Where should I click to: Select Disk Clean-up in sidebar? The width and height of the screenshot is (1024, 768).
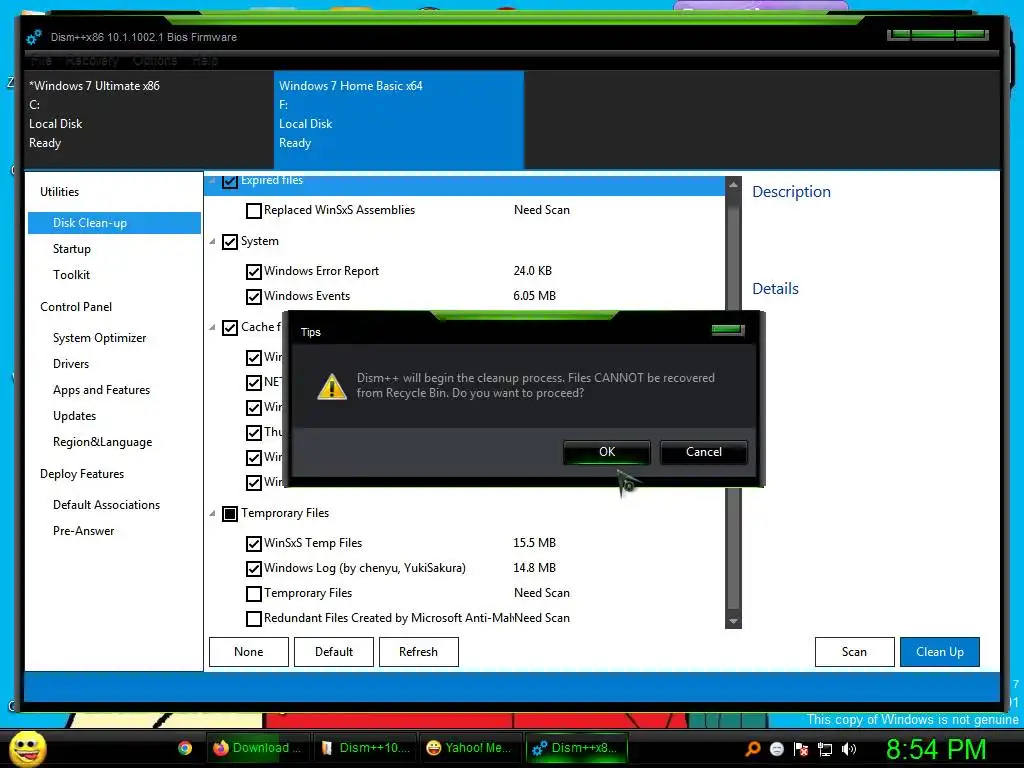[114, 223]
